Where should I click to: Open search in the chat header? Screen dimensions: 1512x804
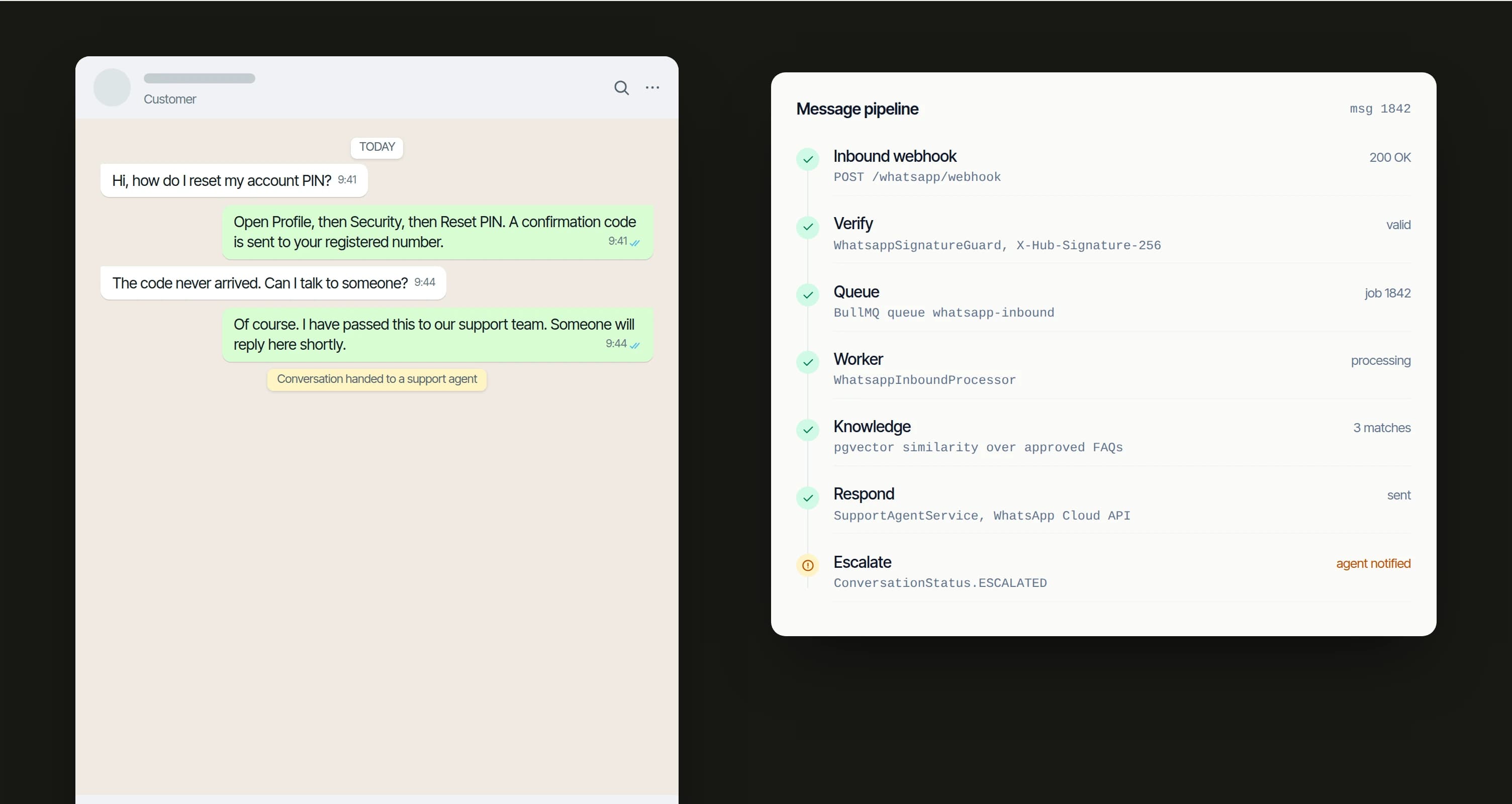(622, 88)
